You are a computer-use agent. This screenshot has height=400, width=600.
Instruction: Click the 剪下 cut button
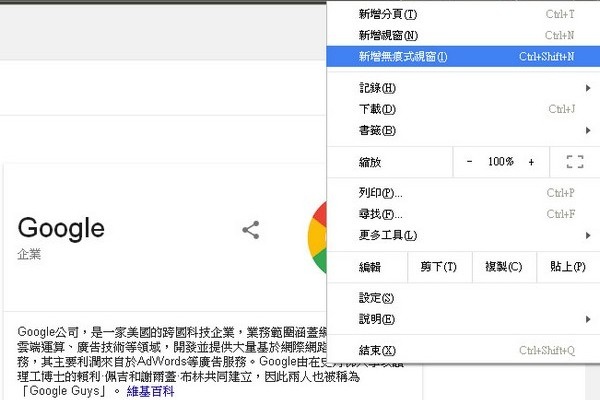point(439,266)
